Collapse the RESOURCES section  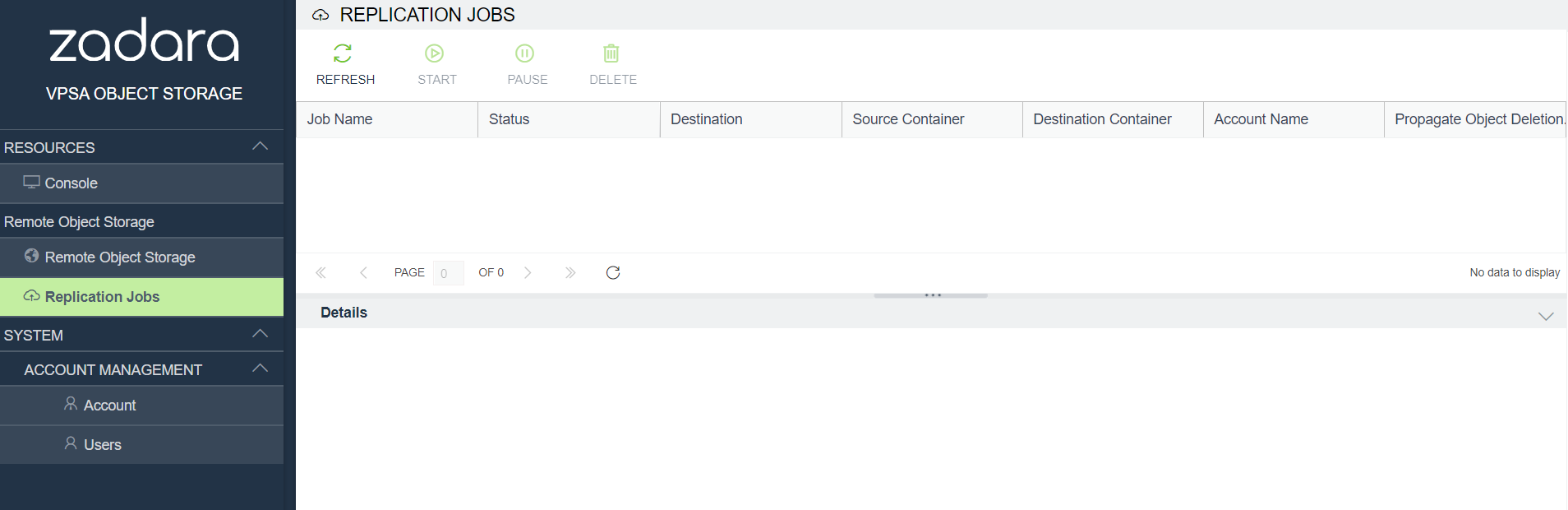(261, 146)
